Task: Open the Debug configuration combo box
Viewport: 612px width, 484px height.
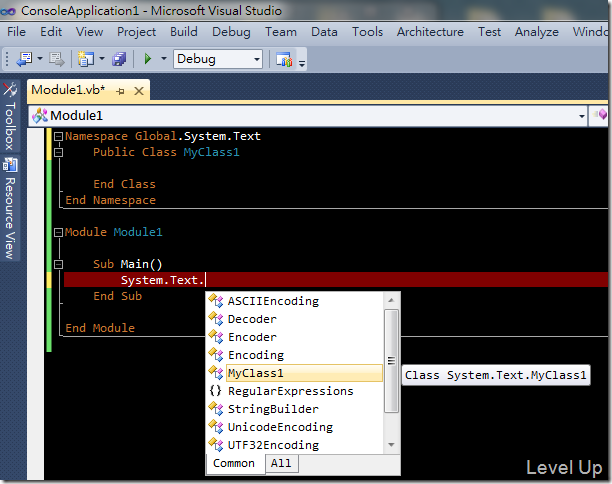Action: tap(218, 59)
